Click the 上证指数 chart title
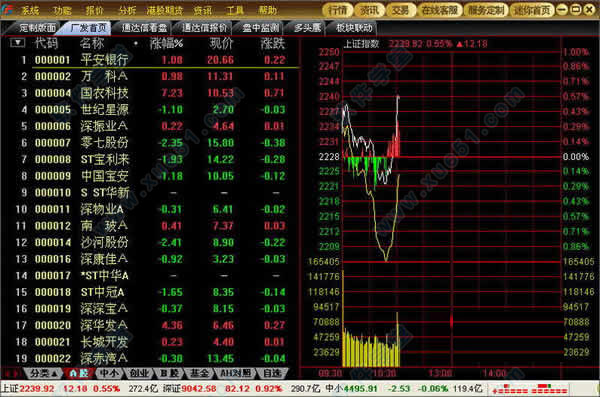This screenshot has height=397, width=600. [361, 44]
